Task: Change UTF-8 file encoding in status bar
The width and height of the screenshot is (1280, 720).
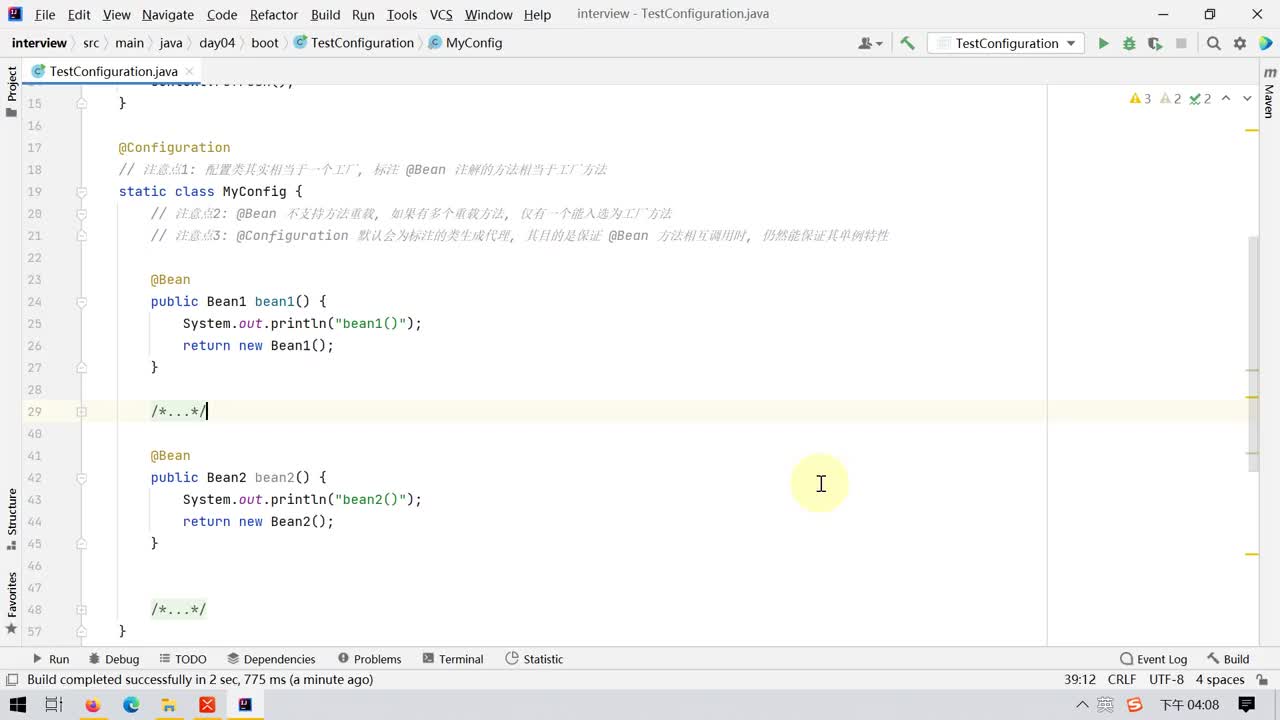Action: (x=1166, y=679)
